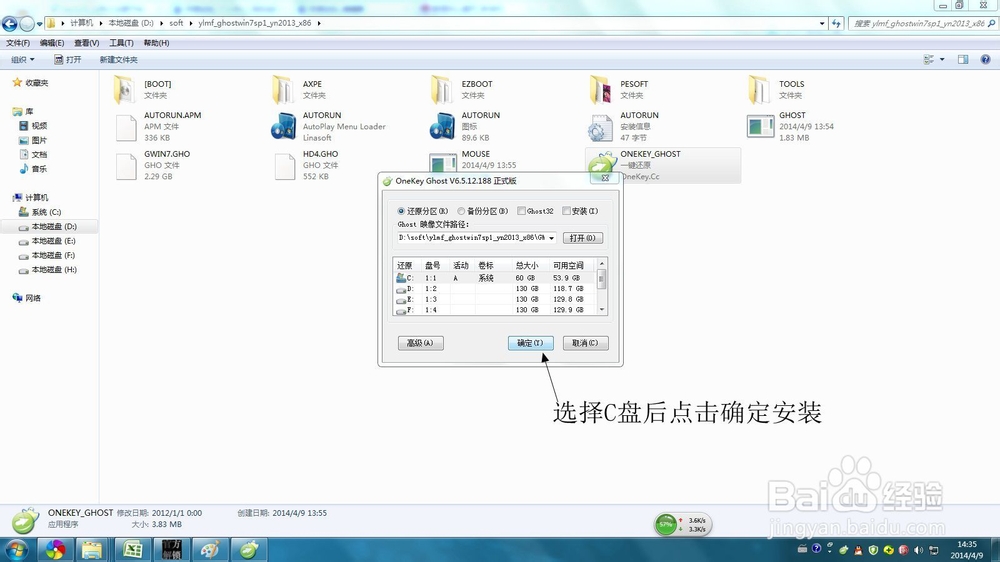1000x562 pixels.
Task: Select the ONEKEY_GHOST application icon
Action: [x=601, y=163]
